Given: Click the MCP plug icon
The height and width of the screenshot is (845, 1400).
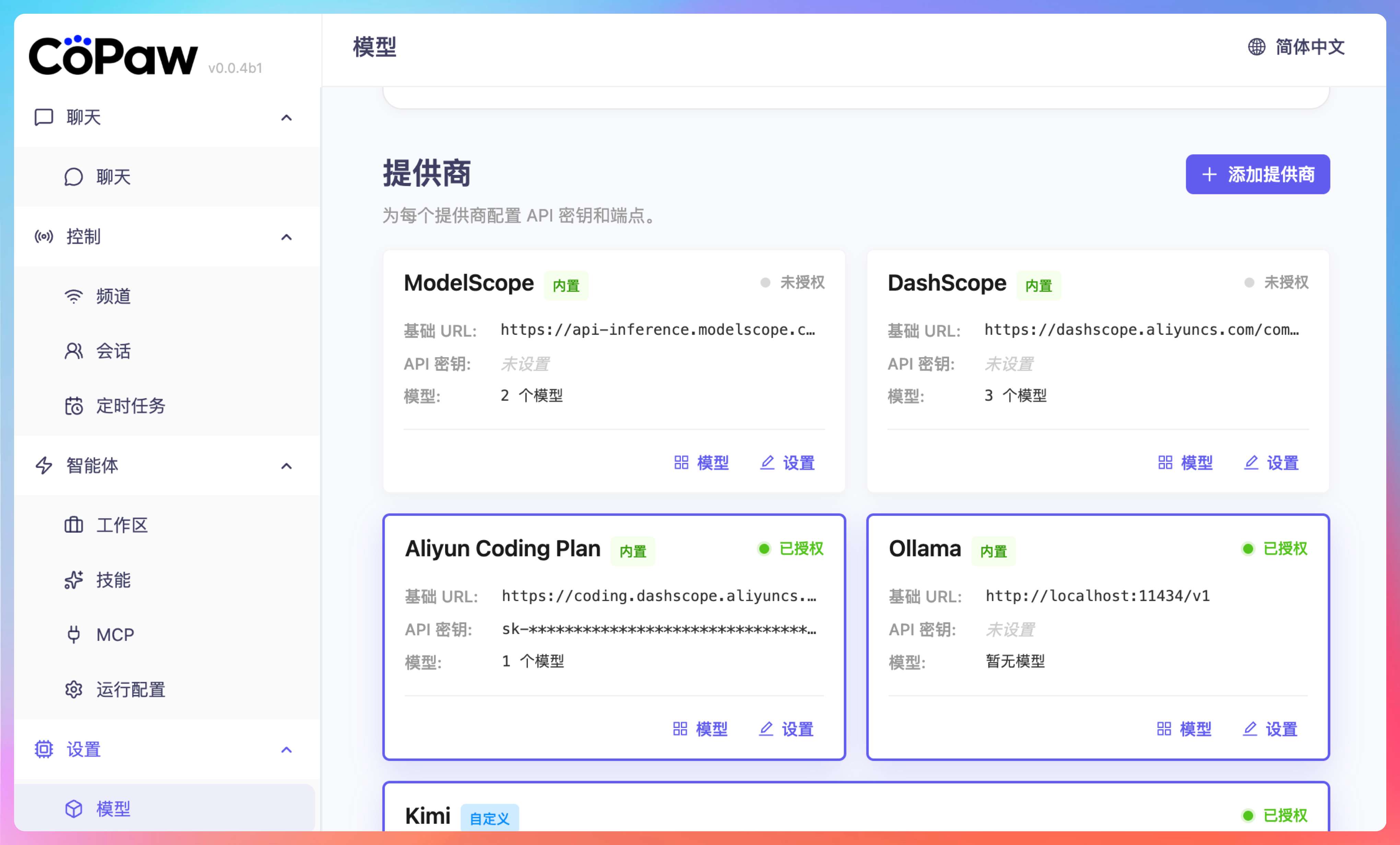Looking at the screenshot, I should (73, 634).
